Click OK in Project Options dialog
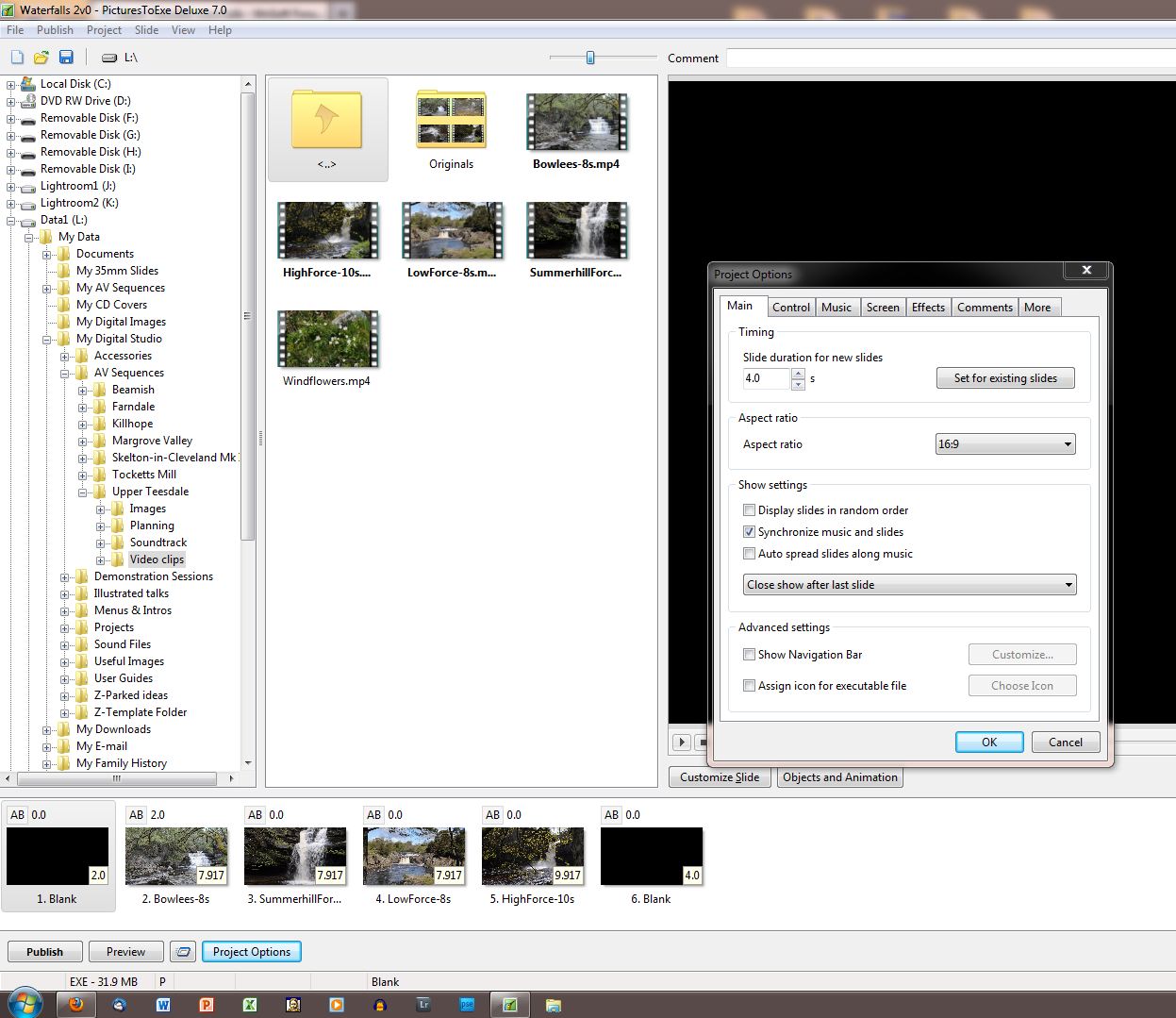1176x1018 pixels. pyautogui.click(x=988, y=743)
